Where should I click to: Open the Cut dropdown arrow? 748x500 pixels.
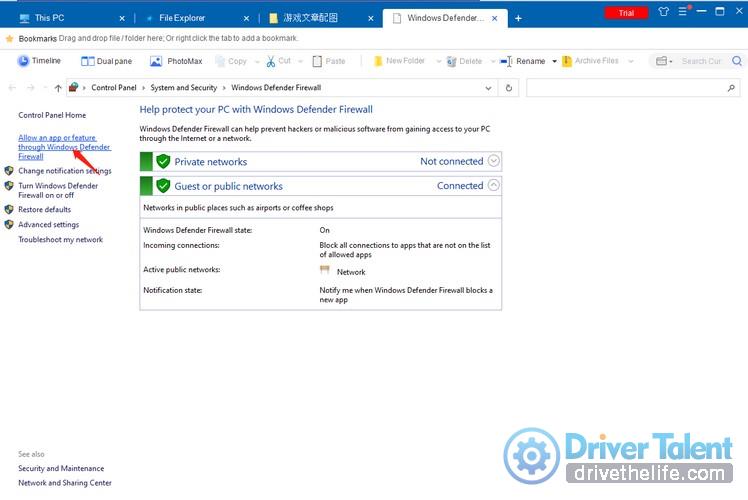(301, 61)
